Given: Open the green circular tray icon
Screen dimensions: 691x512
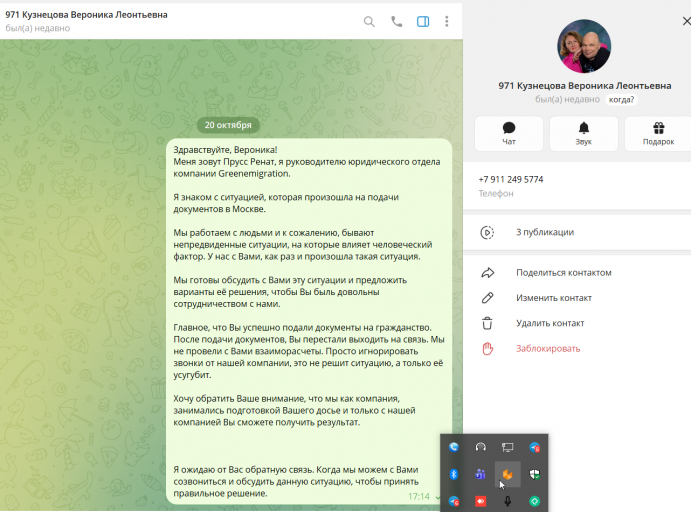Looking at the screenshot, I should point(535,501).
